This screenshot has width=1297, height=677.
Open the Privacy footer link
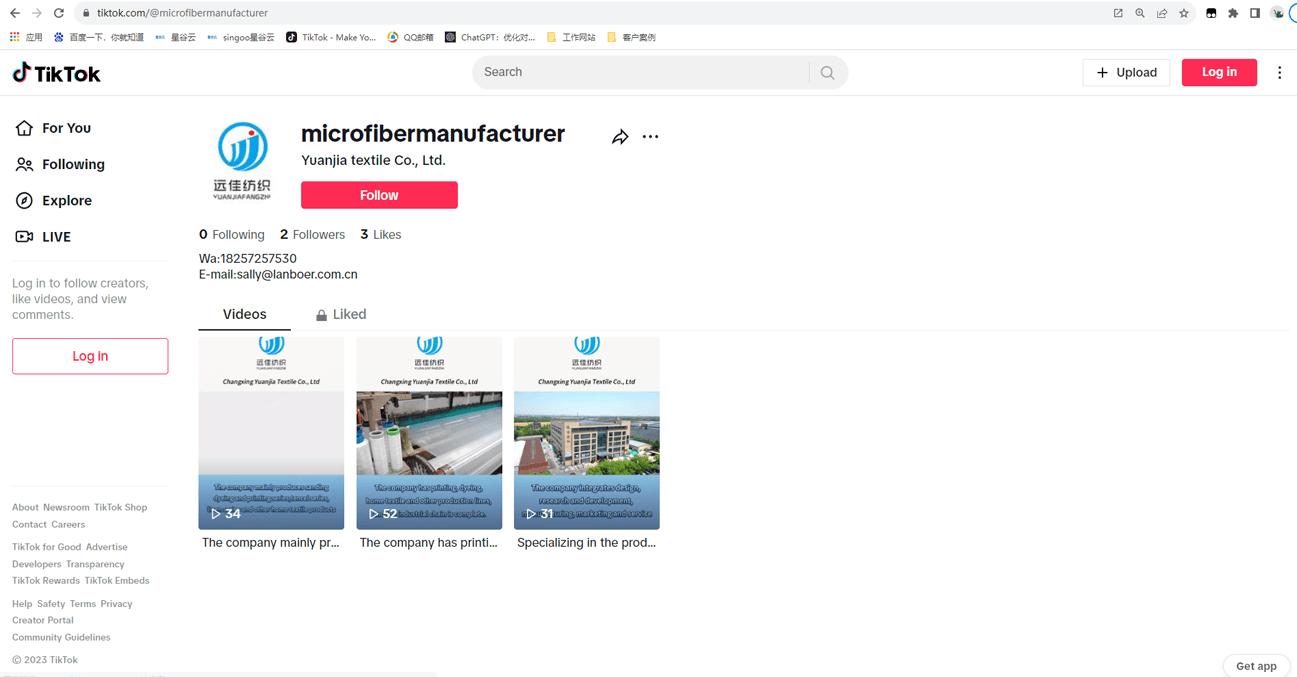pos(116,604)
